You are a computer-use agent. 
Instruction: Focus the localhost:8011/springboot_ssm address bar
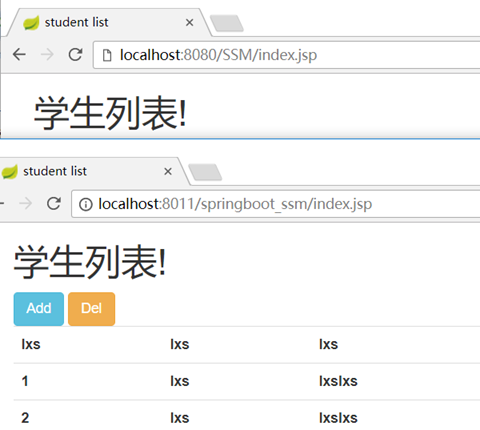tap(276, 204)
